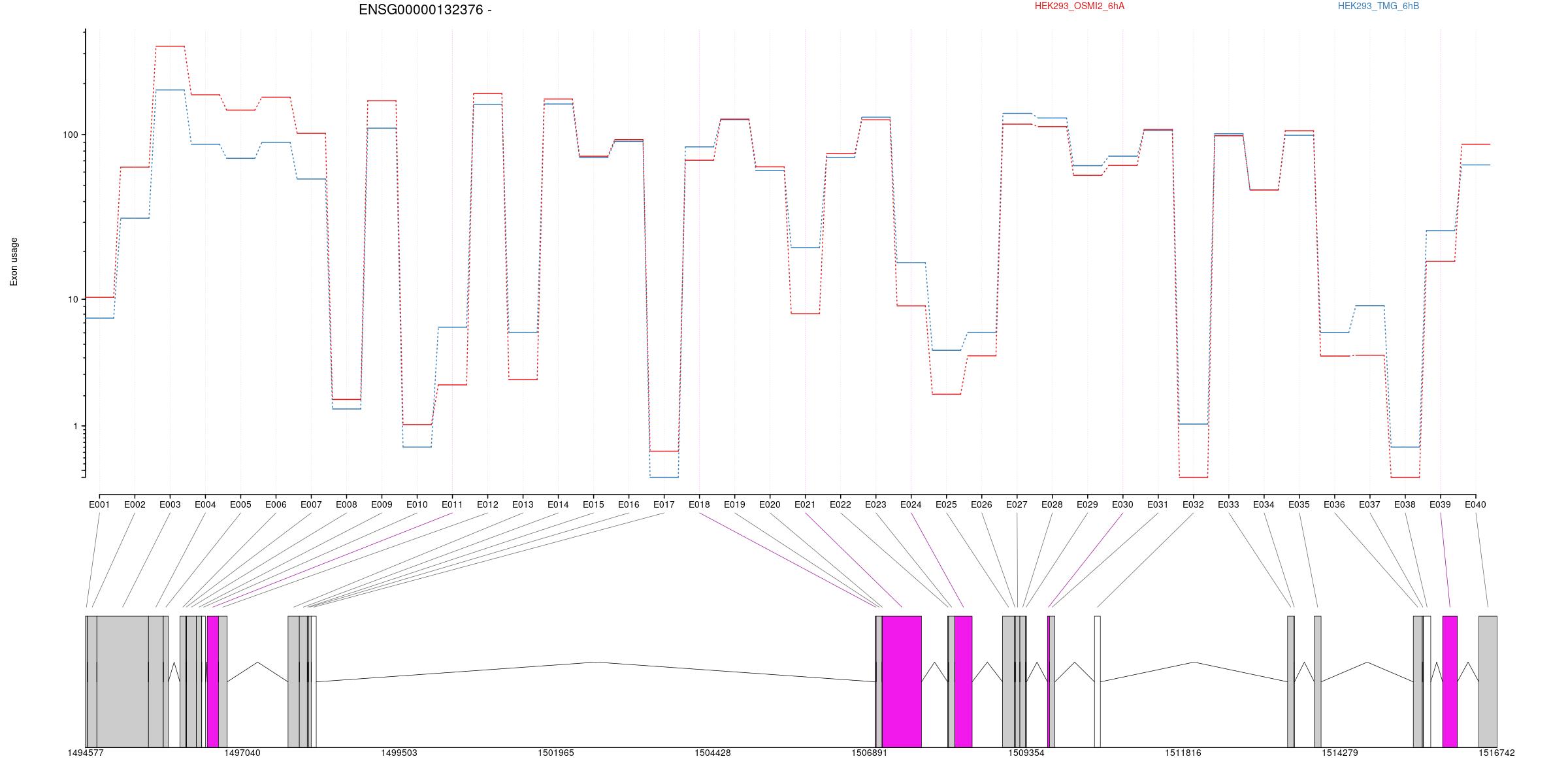This screenshot has height=784, width=1568.
Task: Click the 10 tick on y-axis
Action: point(73,299)
